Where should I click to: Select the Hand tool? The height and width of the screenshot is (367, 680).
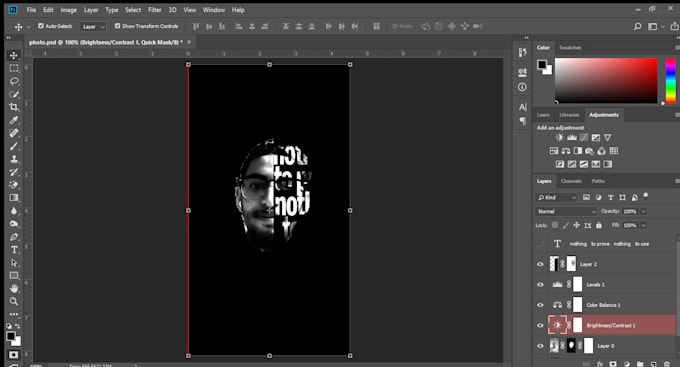point(14,288)
